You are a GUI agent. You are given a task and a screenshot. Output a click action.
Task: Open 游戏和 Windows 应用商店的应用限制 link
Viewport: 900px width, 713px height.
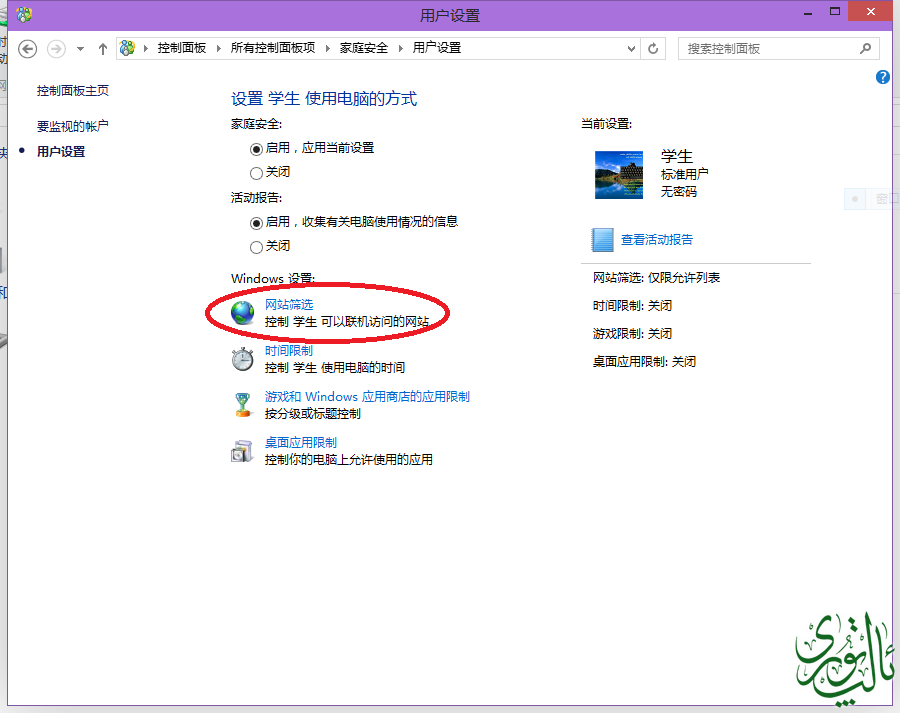click(x=367, y=397)
